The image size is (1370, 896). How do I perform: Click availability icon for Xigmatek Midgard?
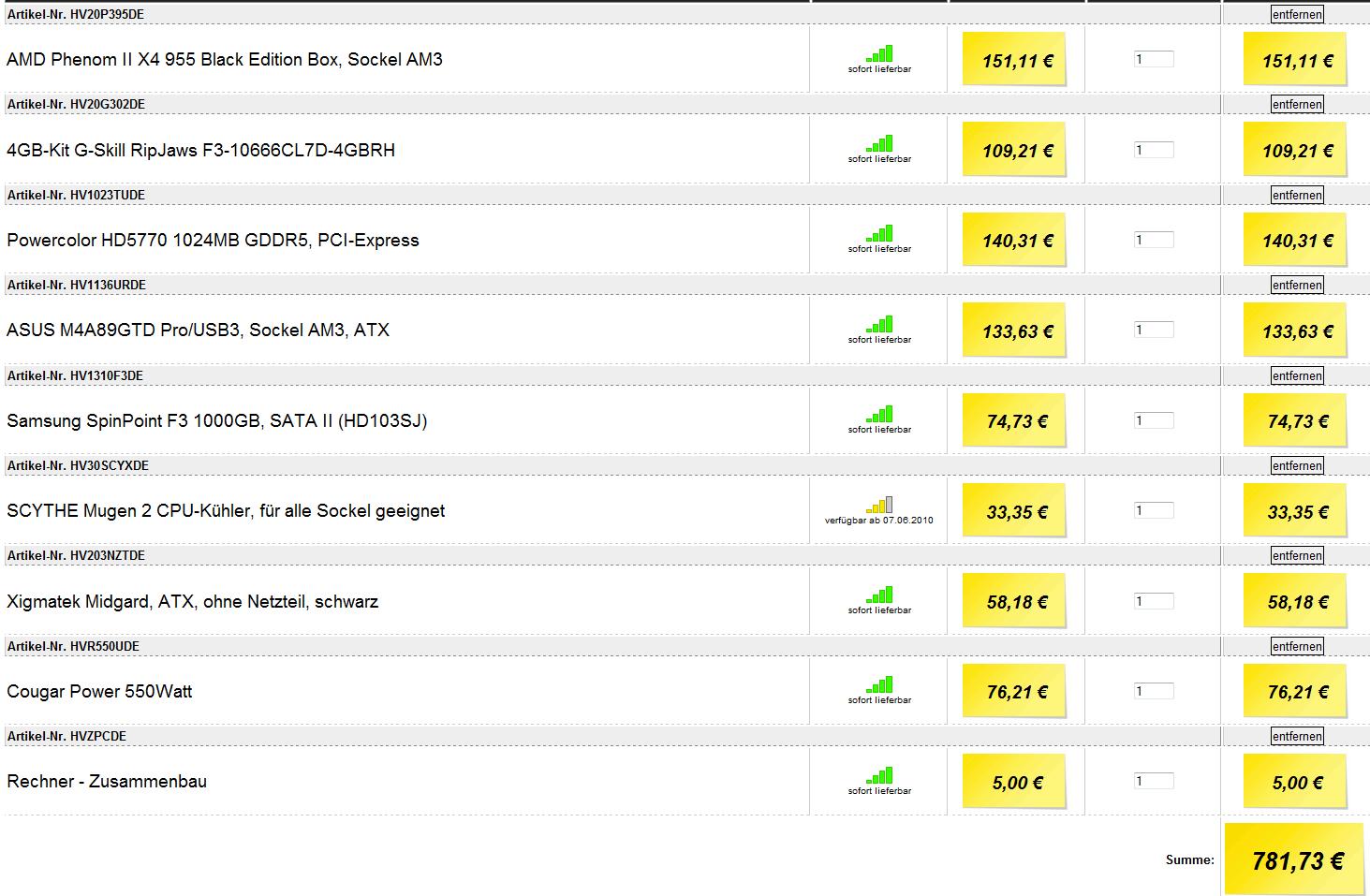[880, 595]
